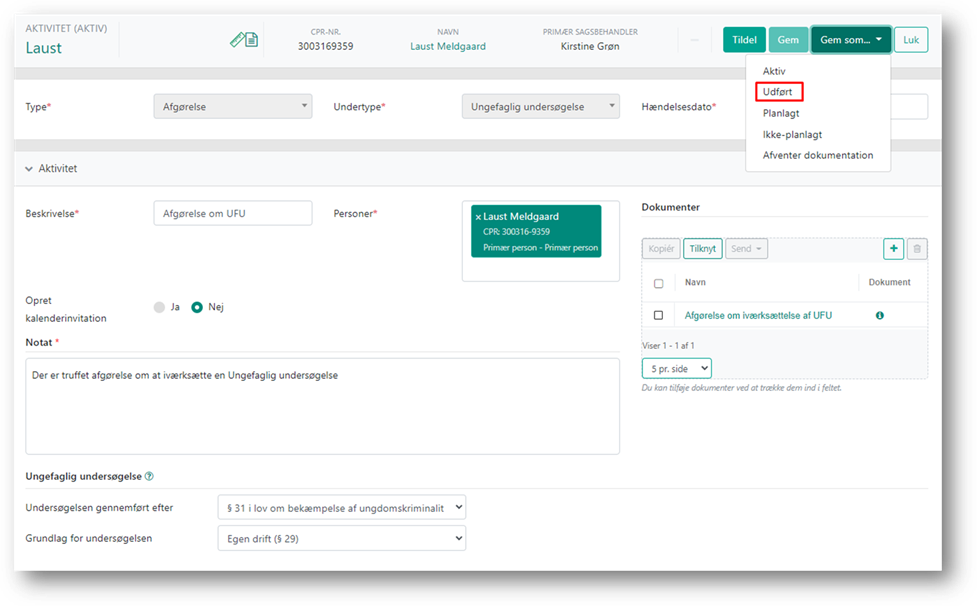Open the Laust Meldgaard name link
Image resolution: width=977 pixels, height=606 pixels.
(448, 45)
